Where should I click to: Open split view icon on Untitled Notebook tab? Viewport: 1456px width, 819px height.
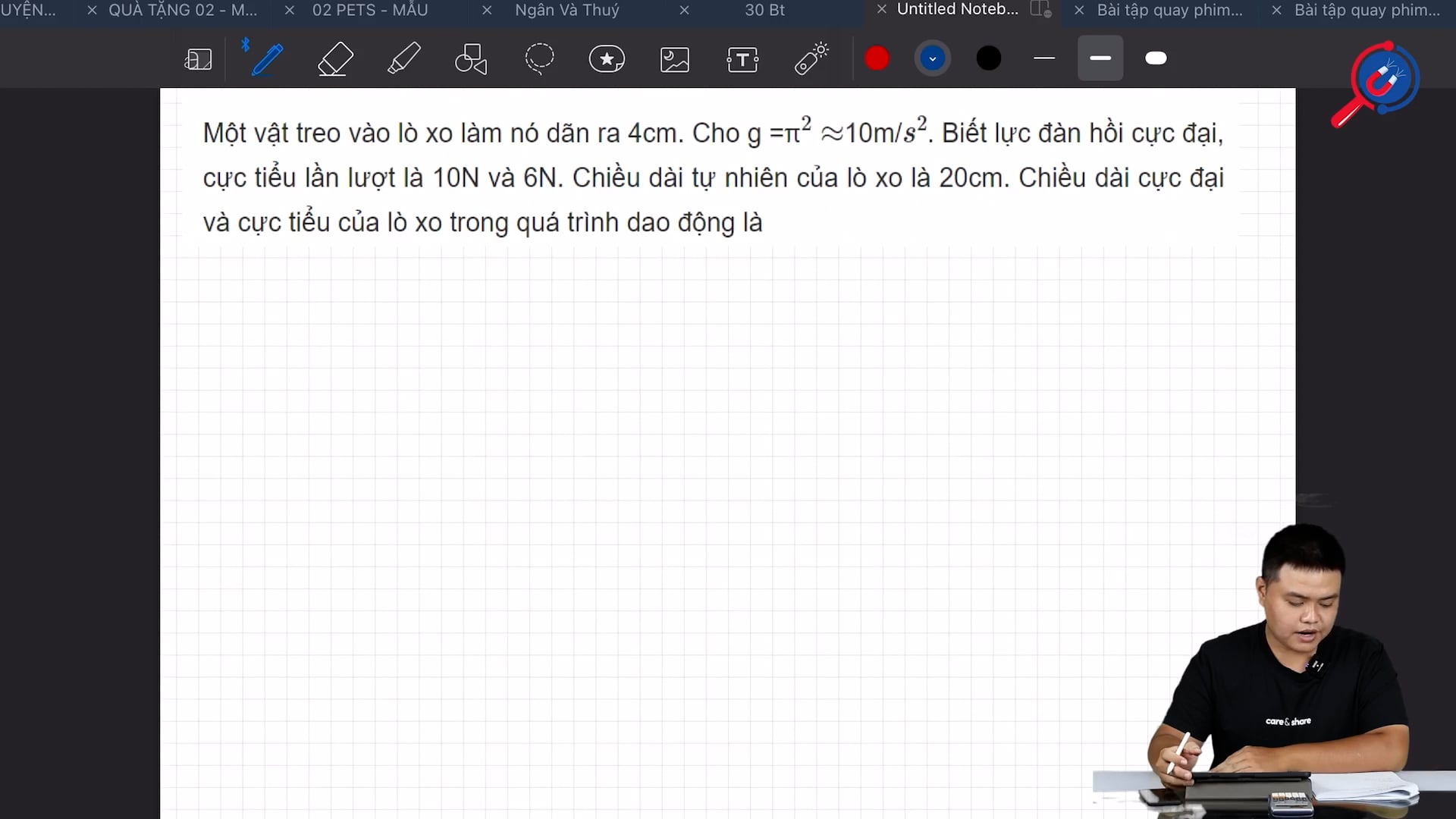click(1040, 9)
